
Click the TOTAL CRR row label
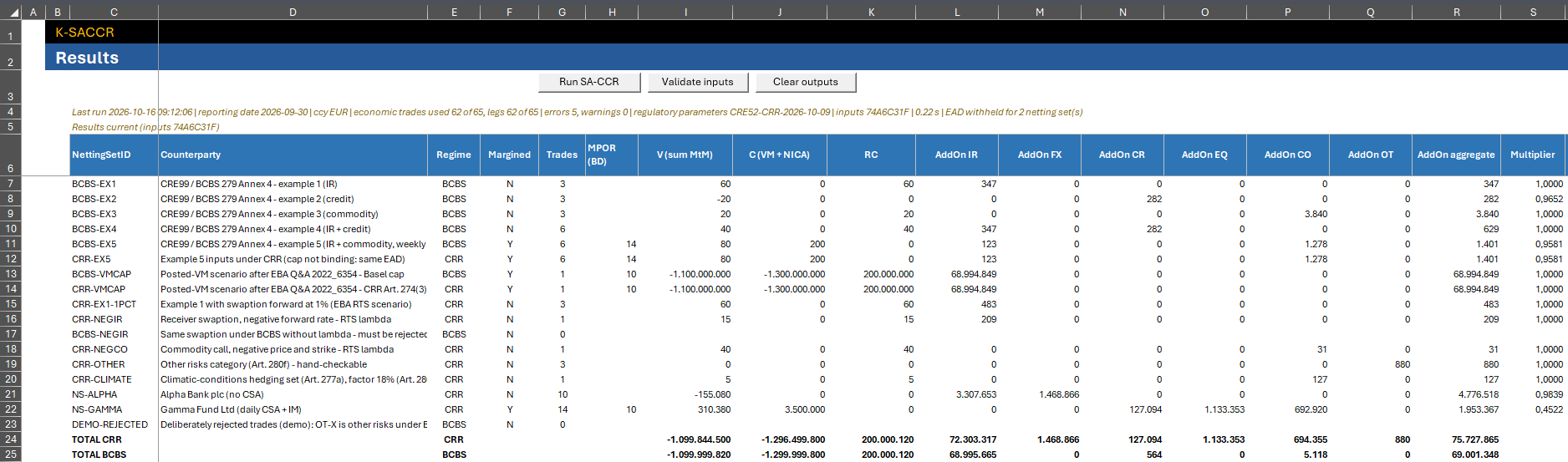point(114,439)
